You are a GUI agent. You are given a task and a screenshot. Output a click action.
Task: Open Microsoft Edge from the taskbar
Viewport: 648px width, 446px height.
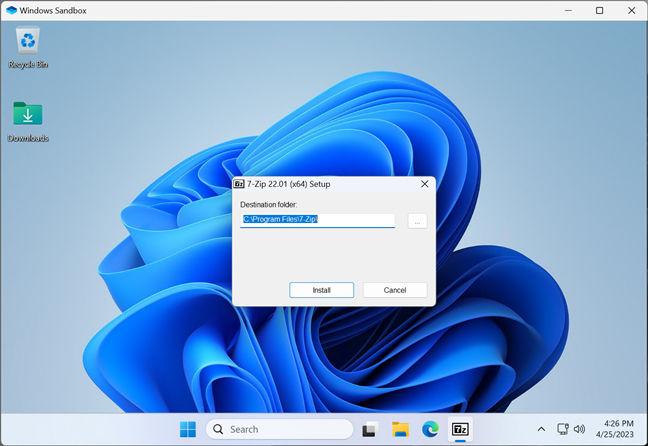coord(430,429)
